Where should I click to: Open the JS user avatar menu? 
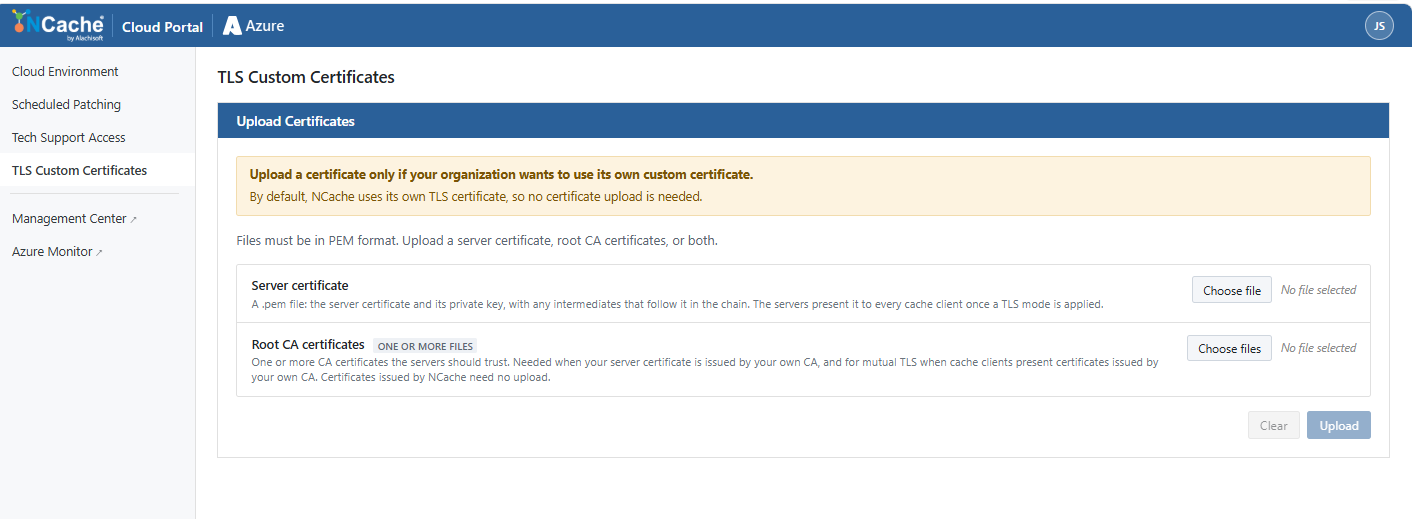point(1379,26)
